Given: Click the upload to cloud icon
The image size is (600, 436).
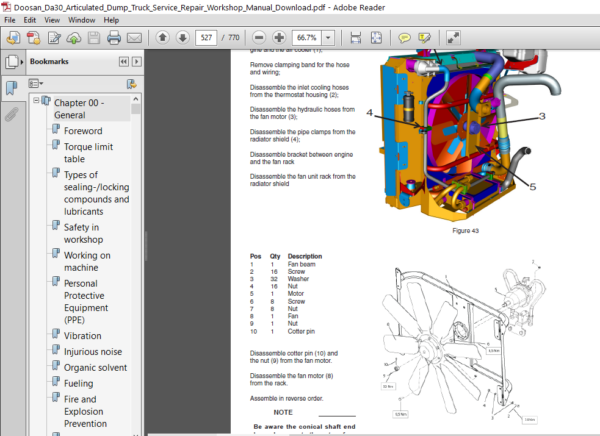Looking at the screenshot, I should tap(74, 38).
